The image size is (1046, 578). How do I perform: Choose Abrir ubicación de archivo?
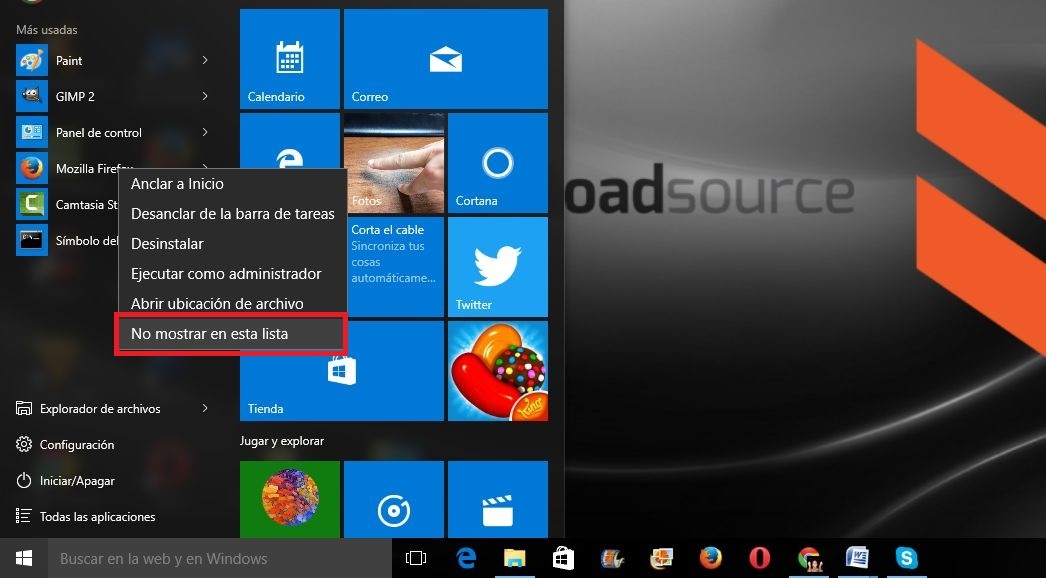point(232,304)
